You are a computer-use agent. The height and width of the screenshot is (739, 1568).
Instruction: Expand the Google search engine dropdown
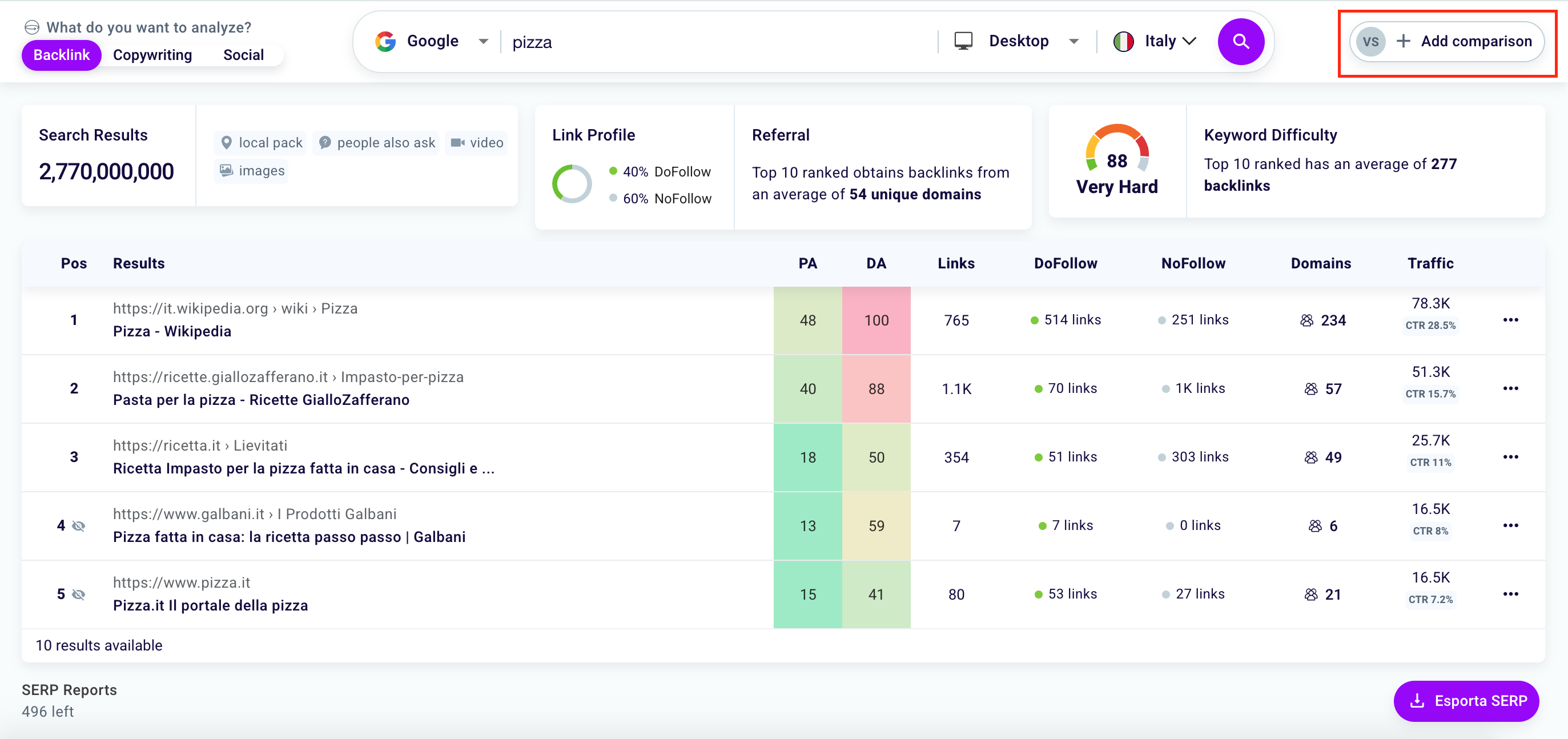[483, 41]
